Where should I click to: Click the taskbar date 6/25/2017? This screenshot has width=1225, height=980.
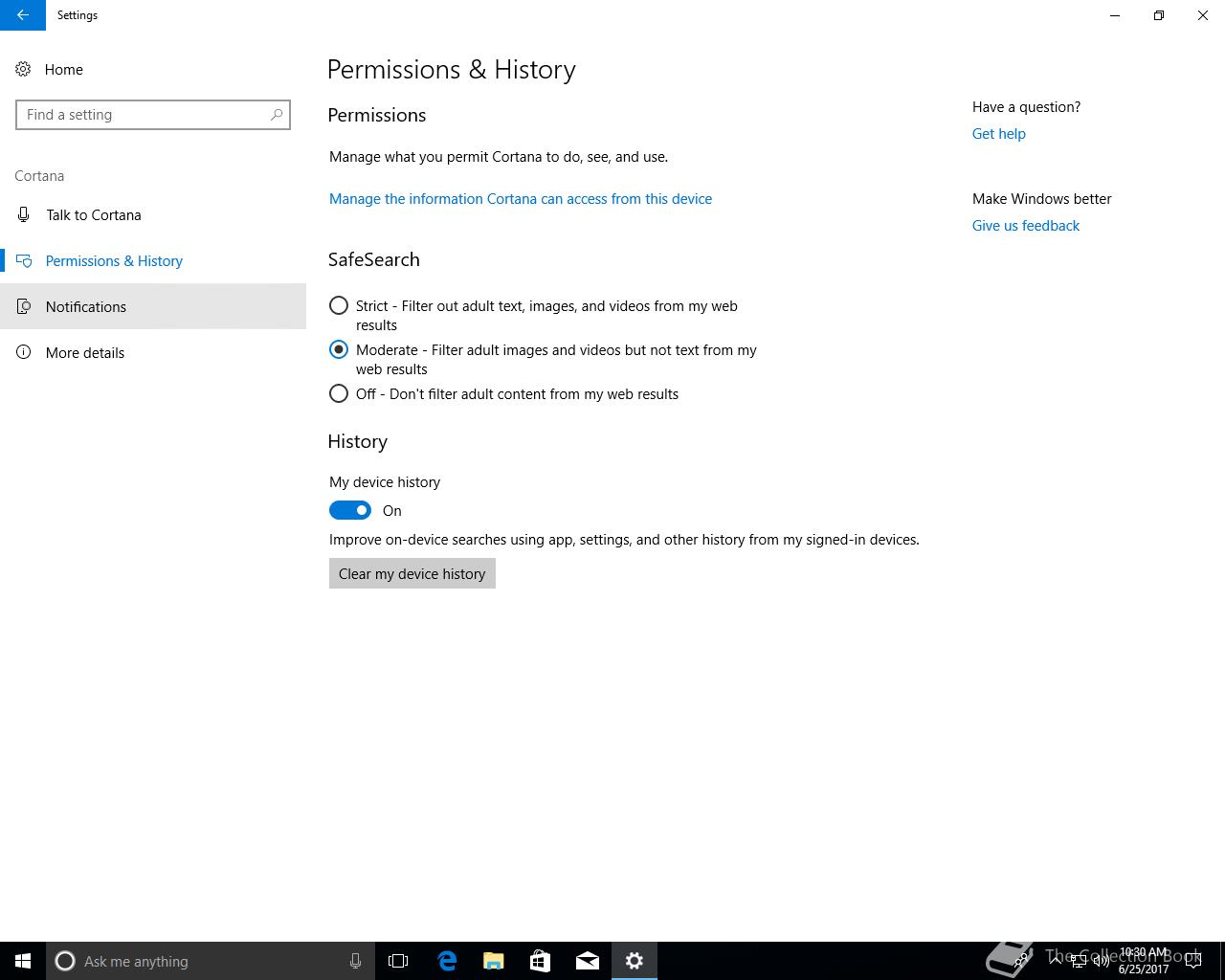1144,969
